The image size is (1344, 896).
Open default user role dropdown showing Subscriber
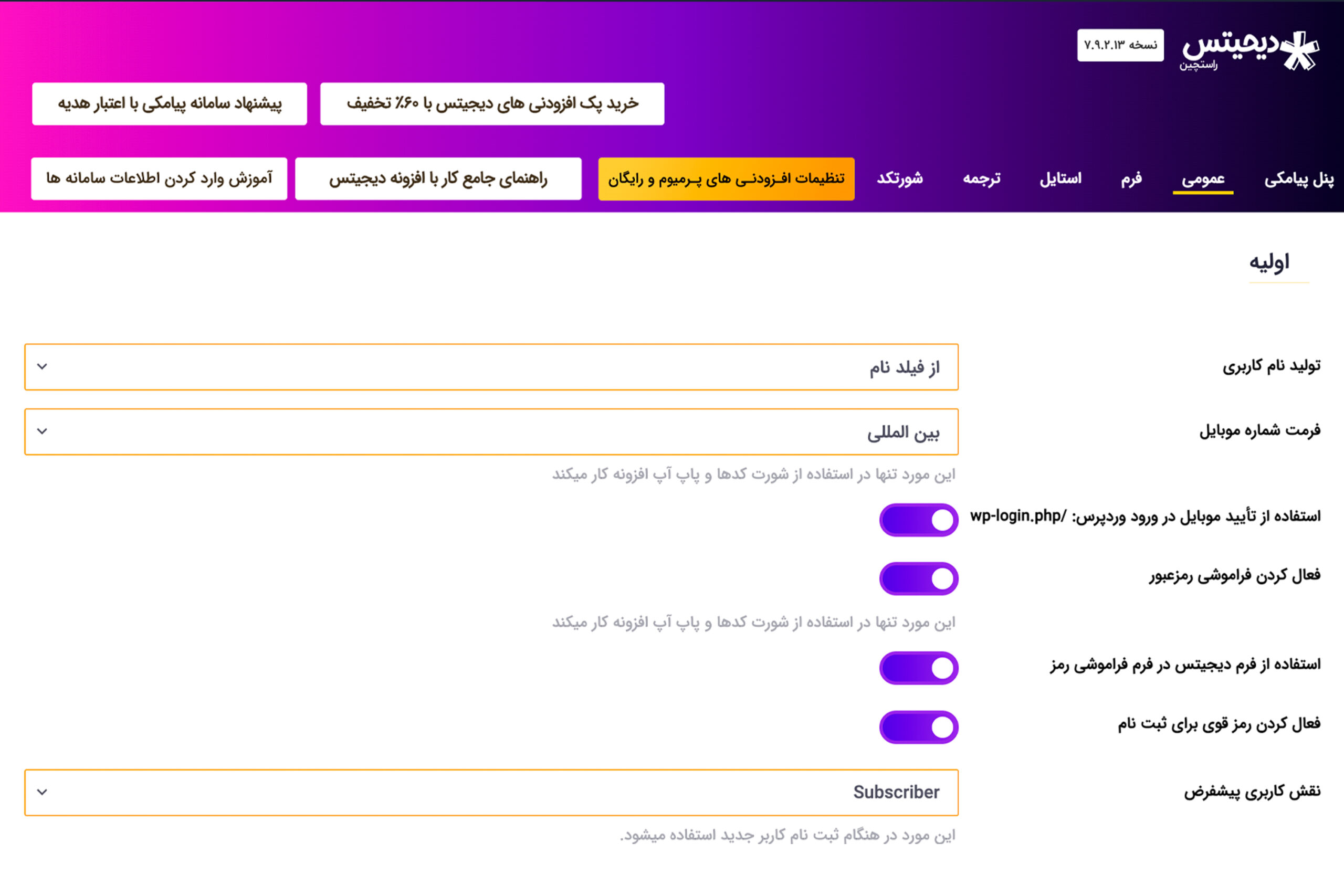coord(491,793)
